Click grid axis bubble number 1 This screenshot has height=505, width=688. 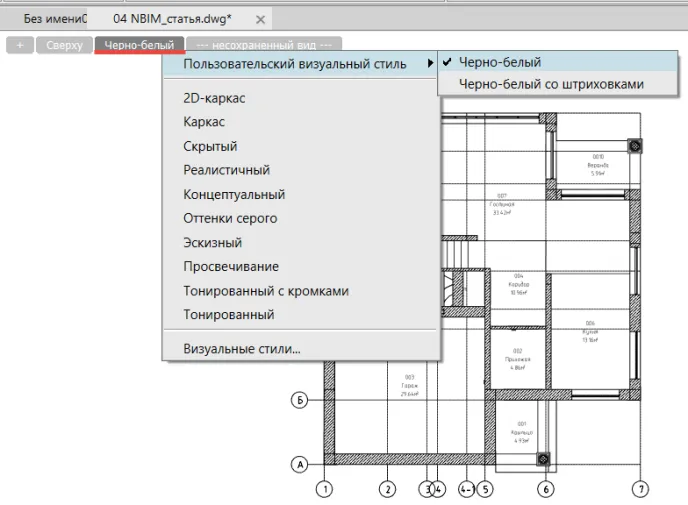click(323, 489)
